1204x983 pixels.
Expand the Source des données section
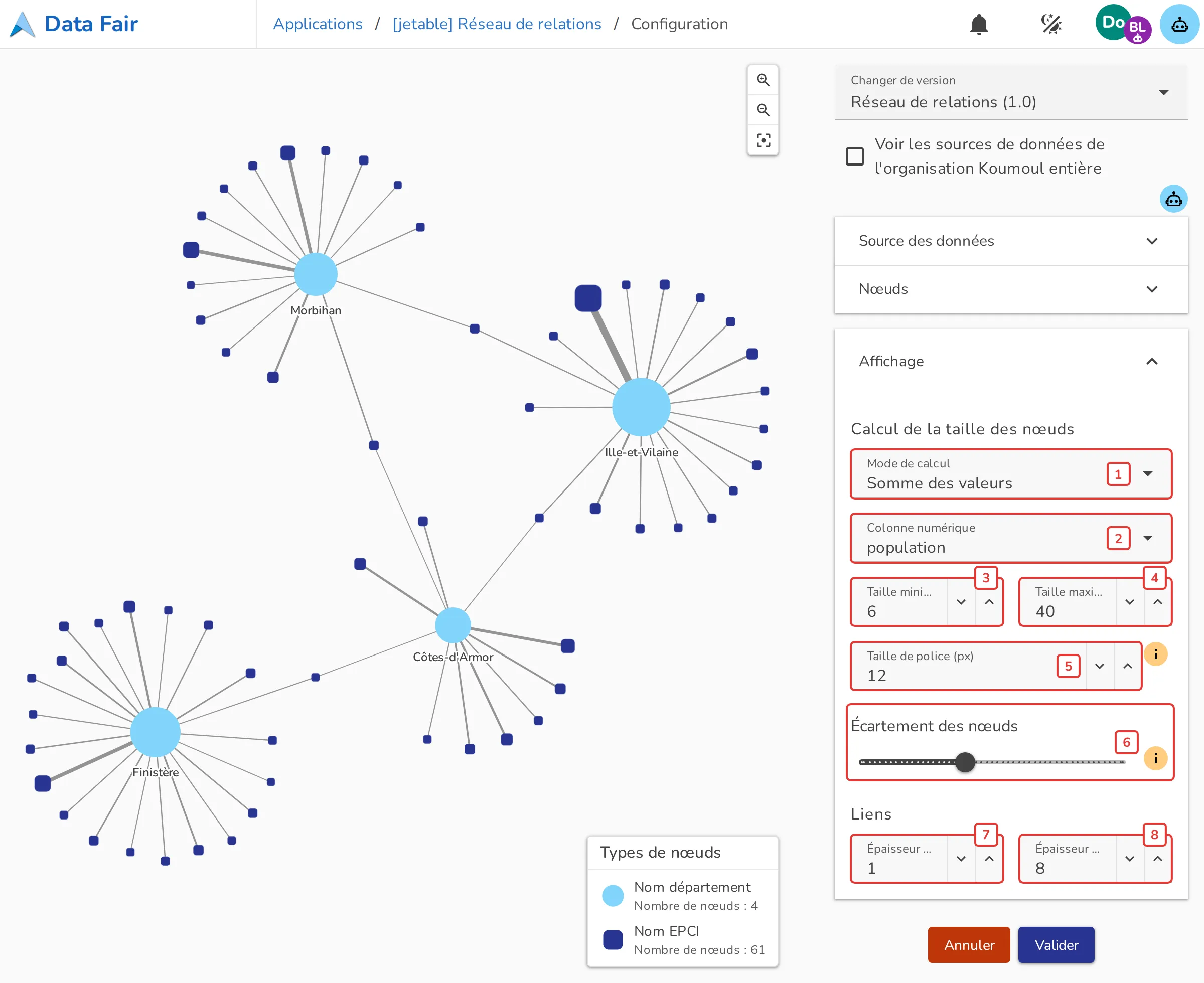pos(1011,241)
